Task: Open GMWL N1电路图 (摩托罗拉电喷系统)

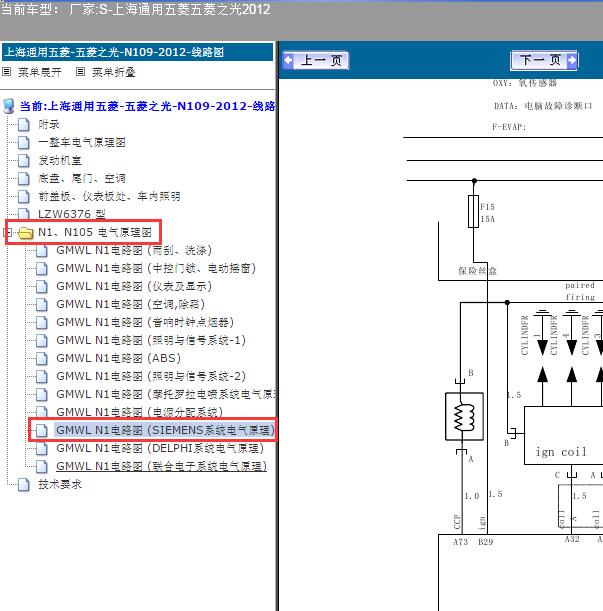Action: tap(166, 394)
